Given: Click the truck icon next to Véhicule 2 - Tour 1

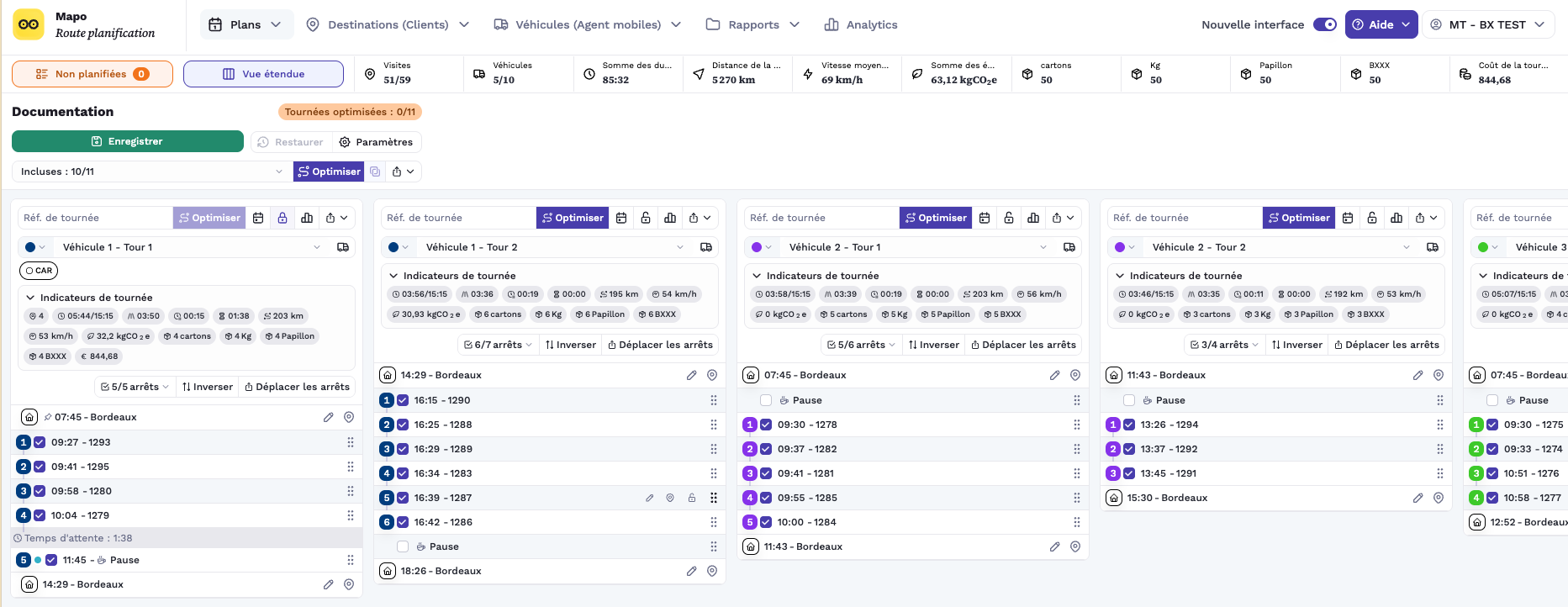Looking at the screenshot, I should pos(1069,247).
